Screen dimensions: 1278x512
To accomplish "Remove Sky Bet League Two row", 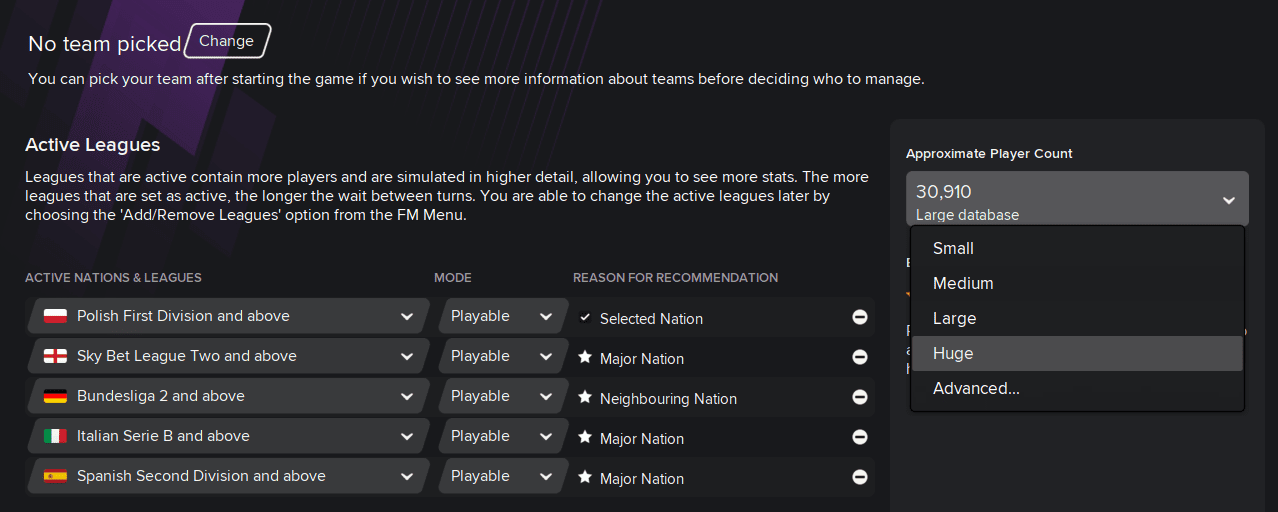I will 859,357.
